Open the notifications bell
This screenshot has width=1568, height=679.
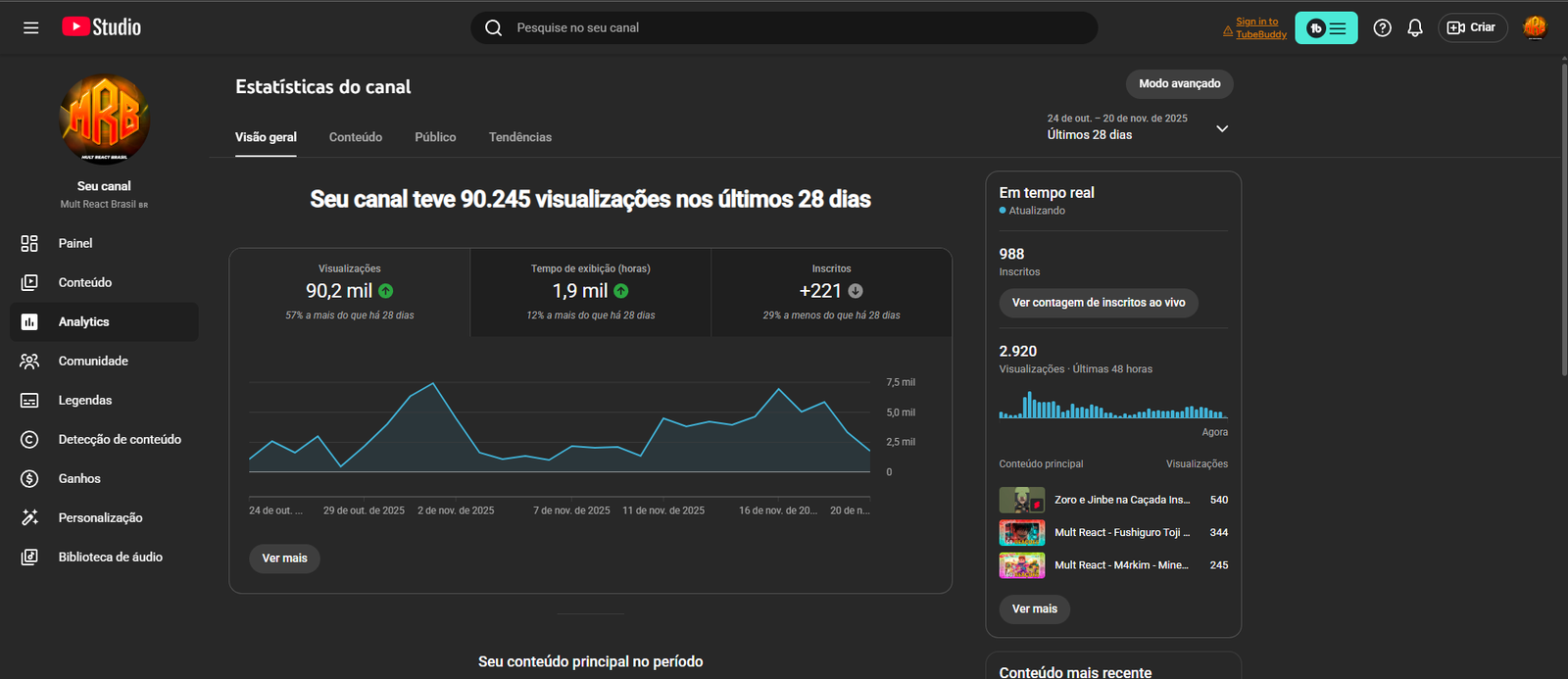pyautogui.click(x=1415, y=28)
